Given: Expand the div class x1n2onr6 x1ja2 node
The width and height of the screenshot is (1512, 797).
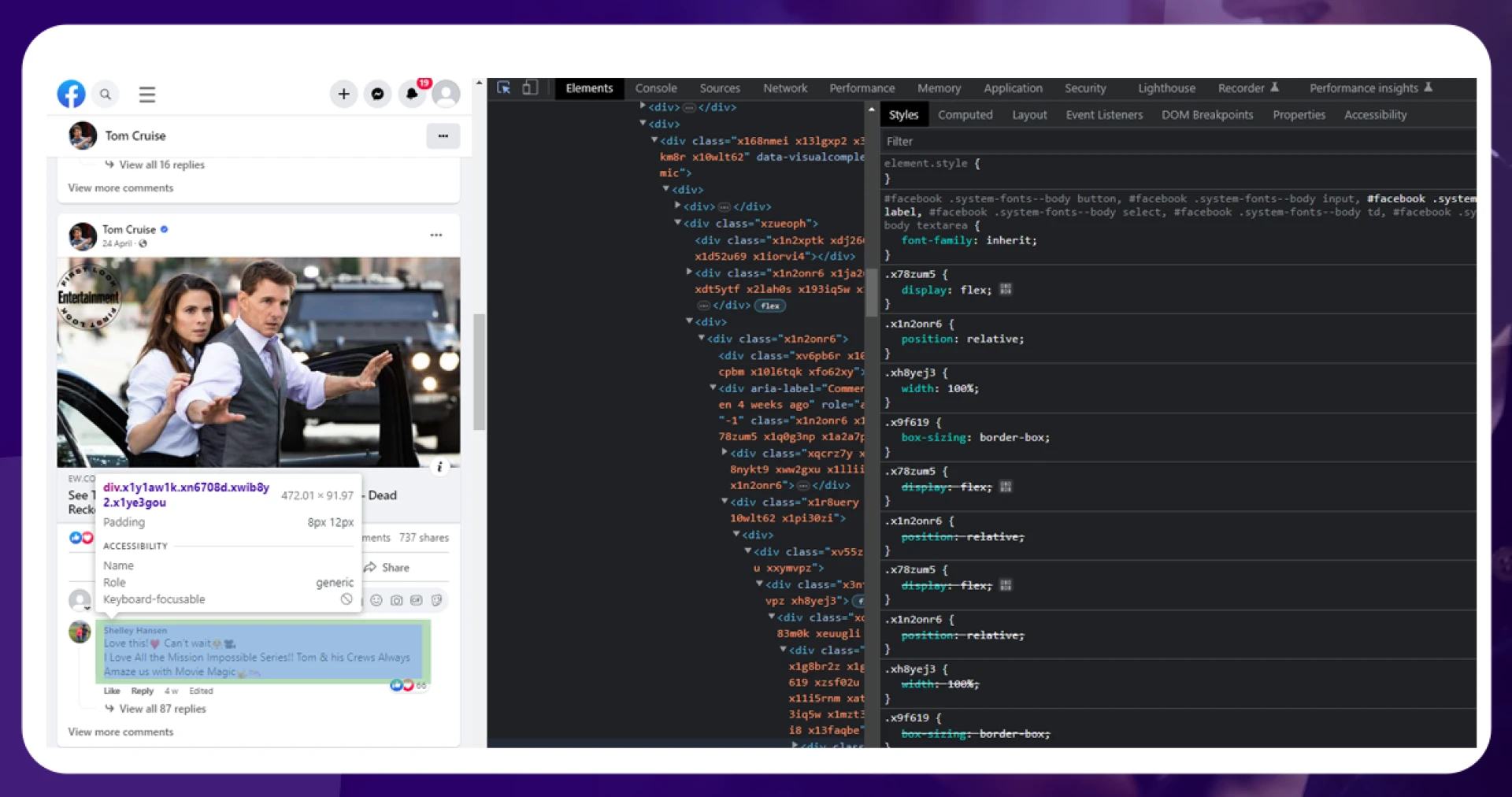Looking at the screenshot, I should coord(690,272).
